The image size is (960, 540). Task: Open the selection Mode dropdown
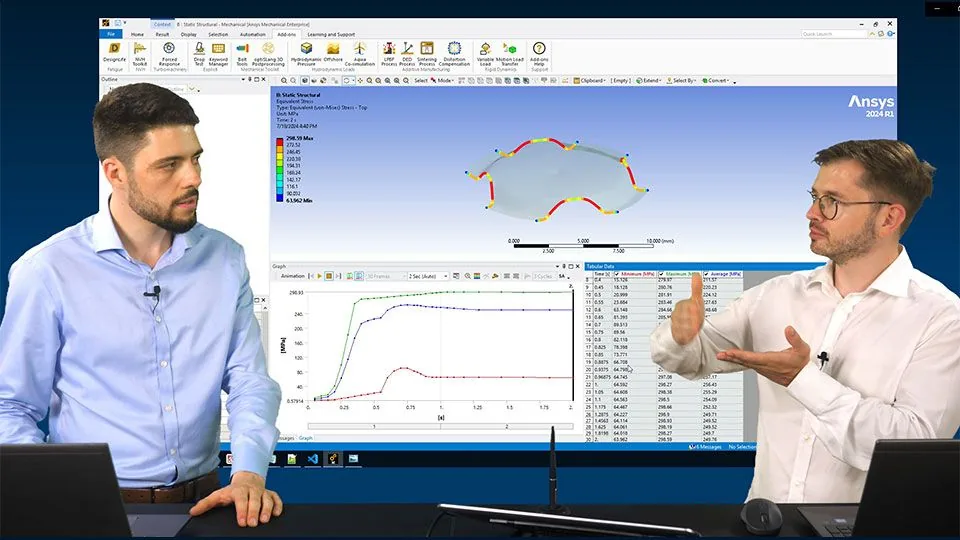443,80
